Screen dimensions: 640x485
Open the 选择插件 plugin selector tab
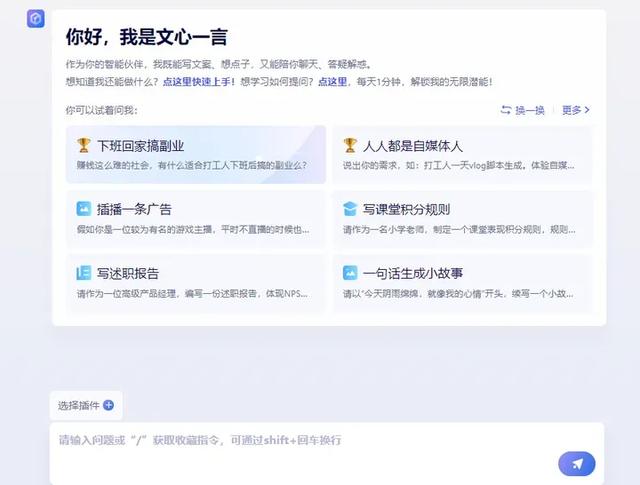point(86,405)
